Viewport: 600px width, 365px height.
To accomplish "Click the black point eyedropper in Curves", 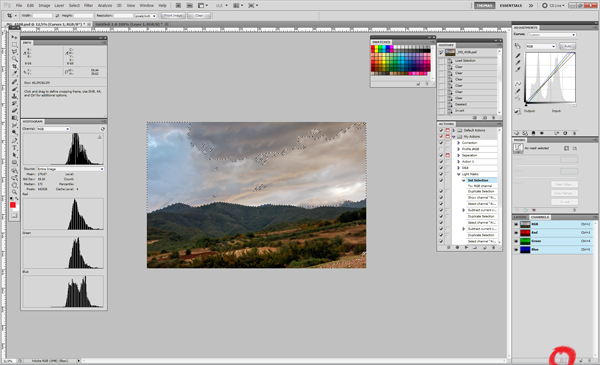I will point(518,56).
